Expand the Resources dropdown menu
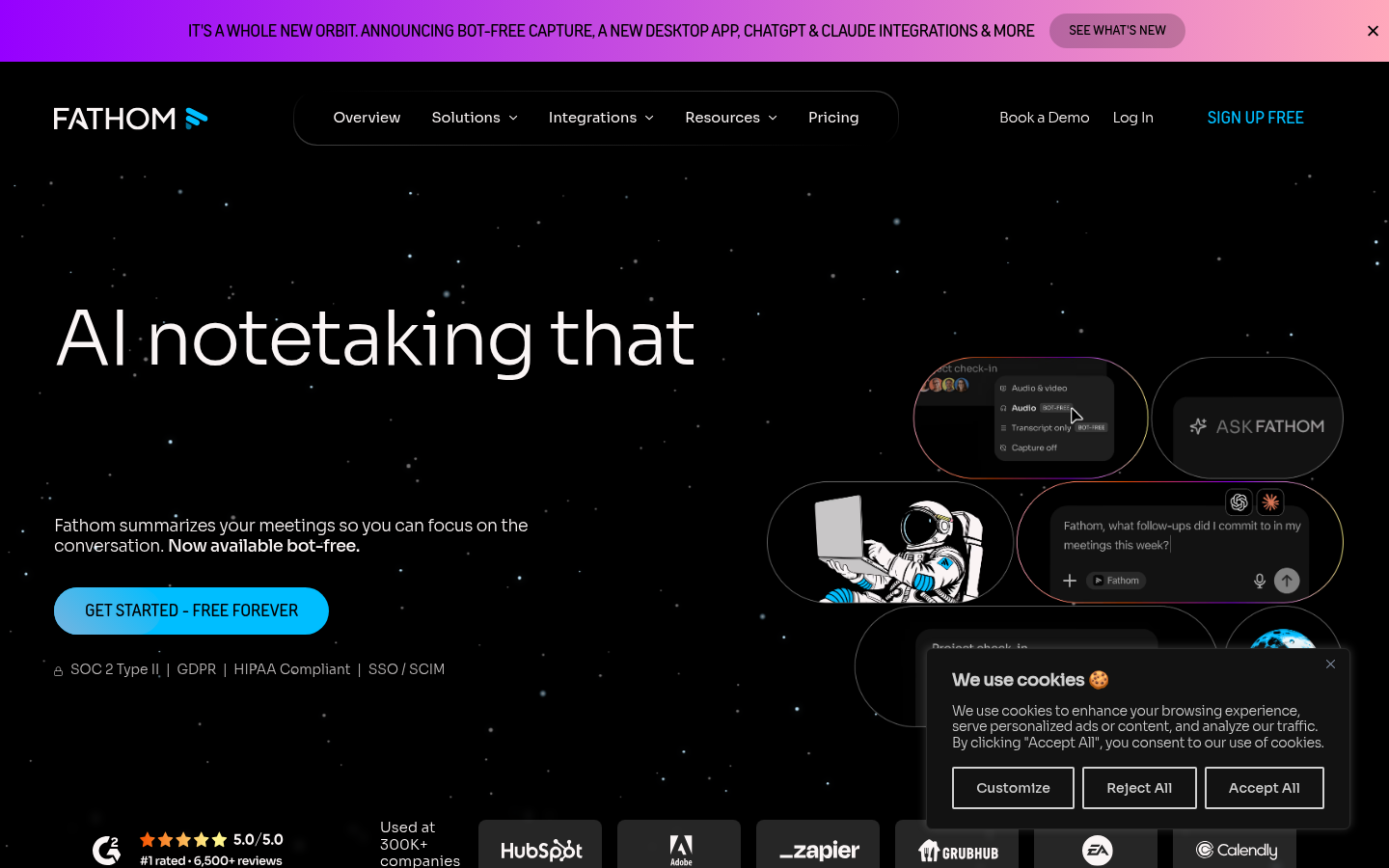This screenshot has width=1389, height=868. [731, 118]
